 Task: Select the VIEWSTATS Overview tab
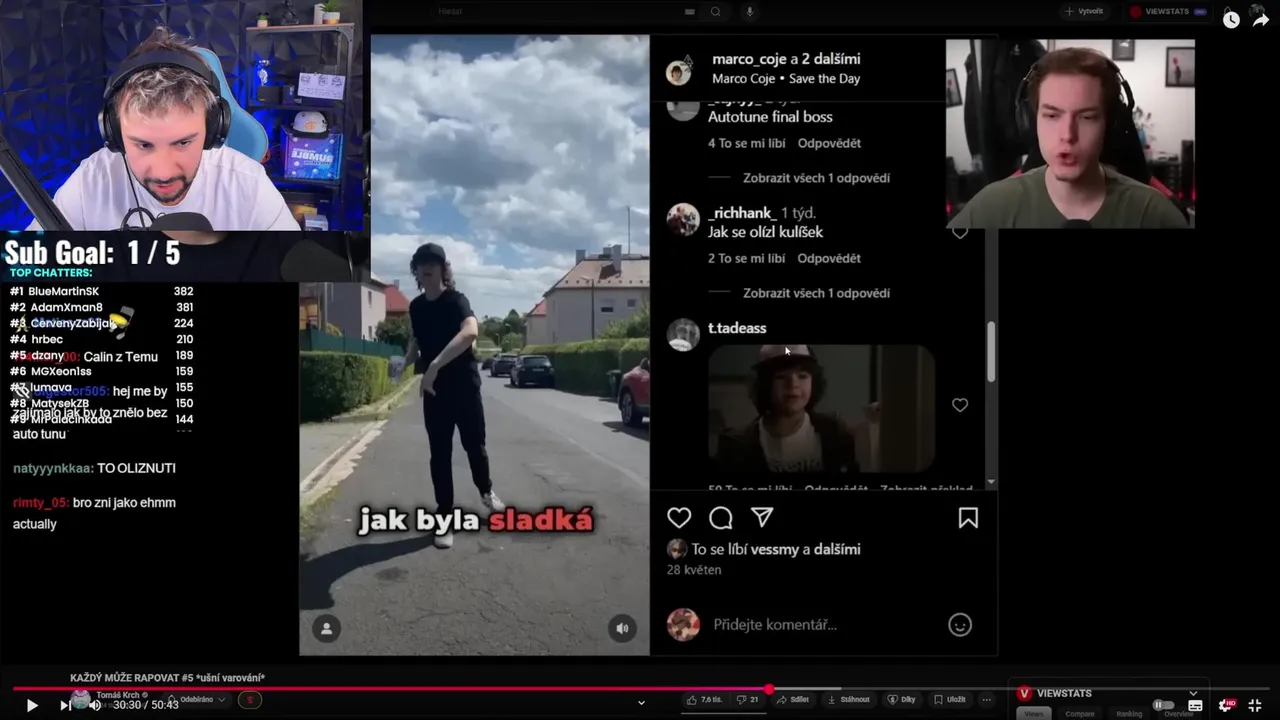coord(1178,714)
